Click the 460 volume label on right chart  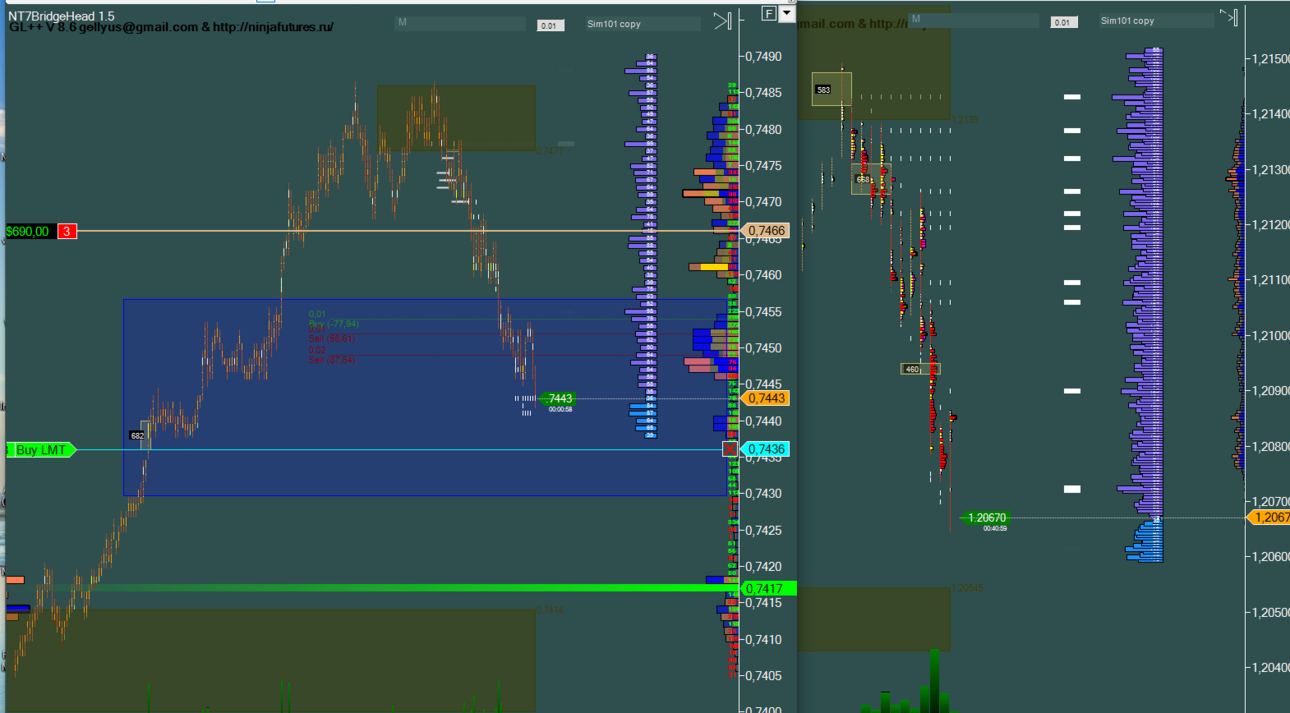pyautogui.click(x=912, y=369)
